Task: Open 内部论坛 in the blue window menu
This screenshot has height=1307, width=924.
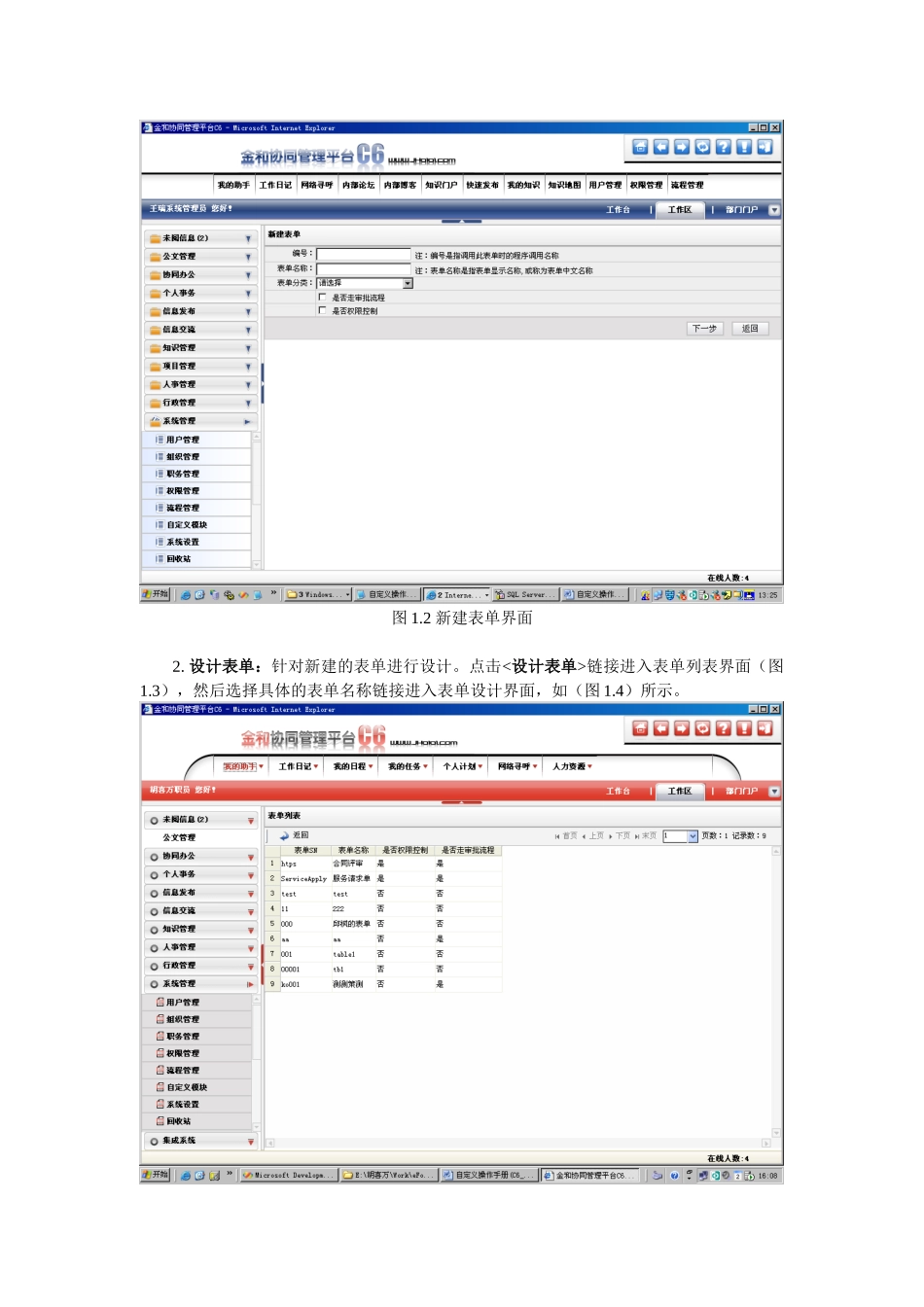Action: click(358, 185)
